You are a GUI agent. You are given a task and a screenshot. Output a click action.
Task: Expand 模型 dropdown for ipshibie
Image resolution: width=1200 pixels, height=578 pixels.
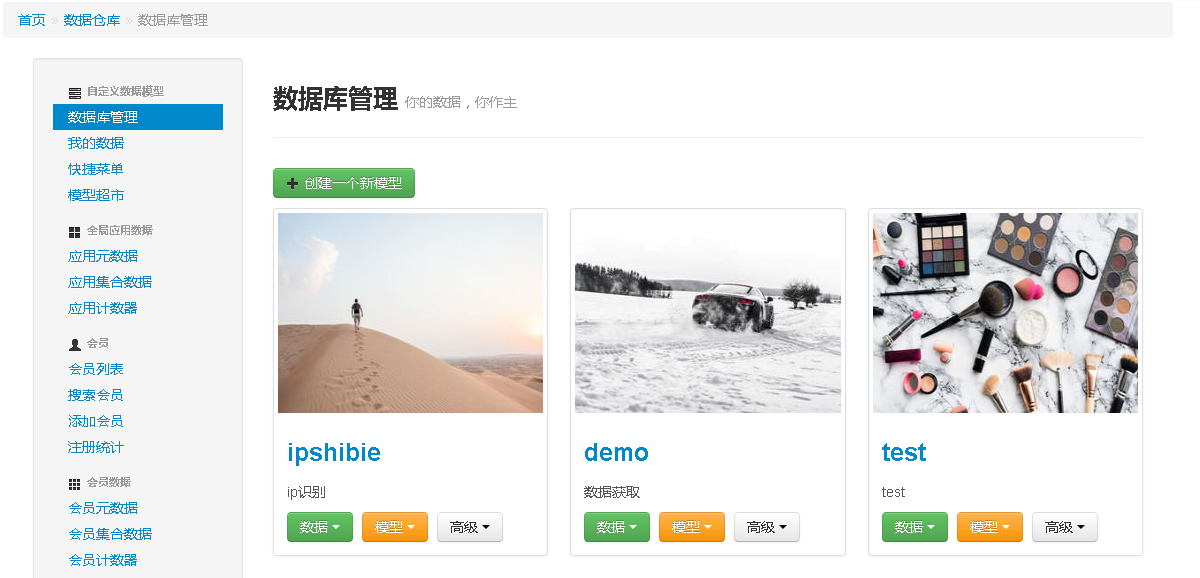pos(395,527)
